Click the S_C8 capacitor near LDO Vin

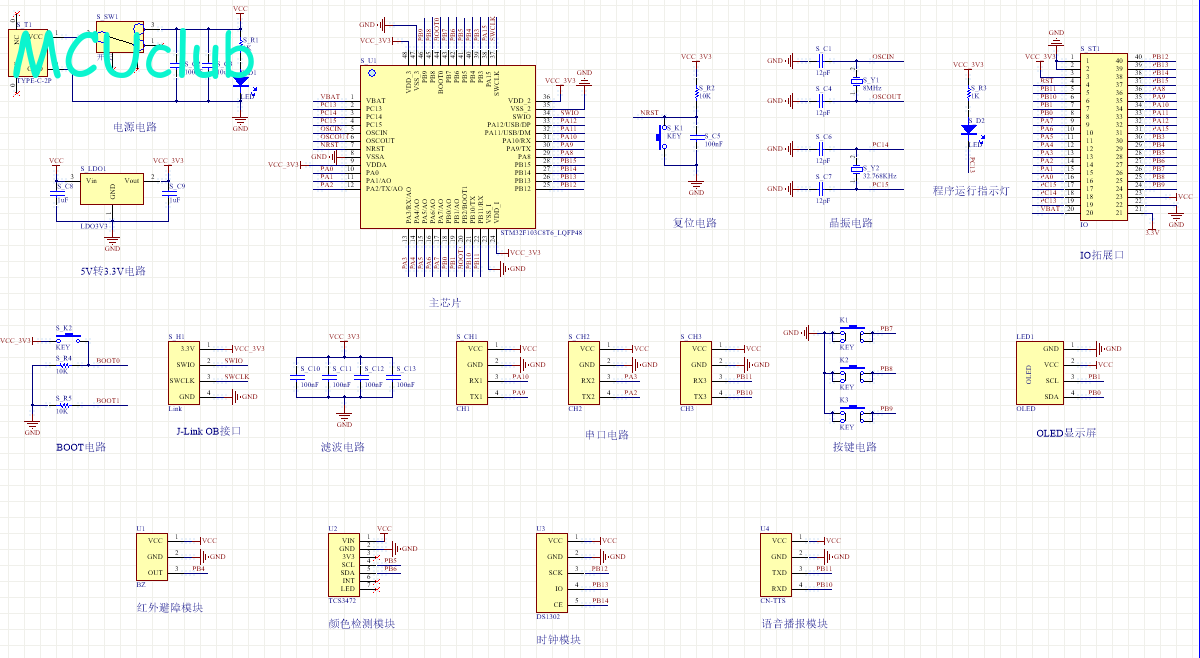pyautogui.click(x=57, y=193)
